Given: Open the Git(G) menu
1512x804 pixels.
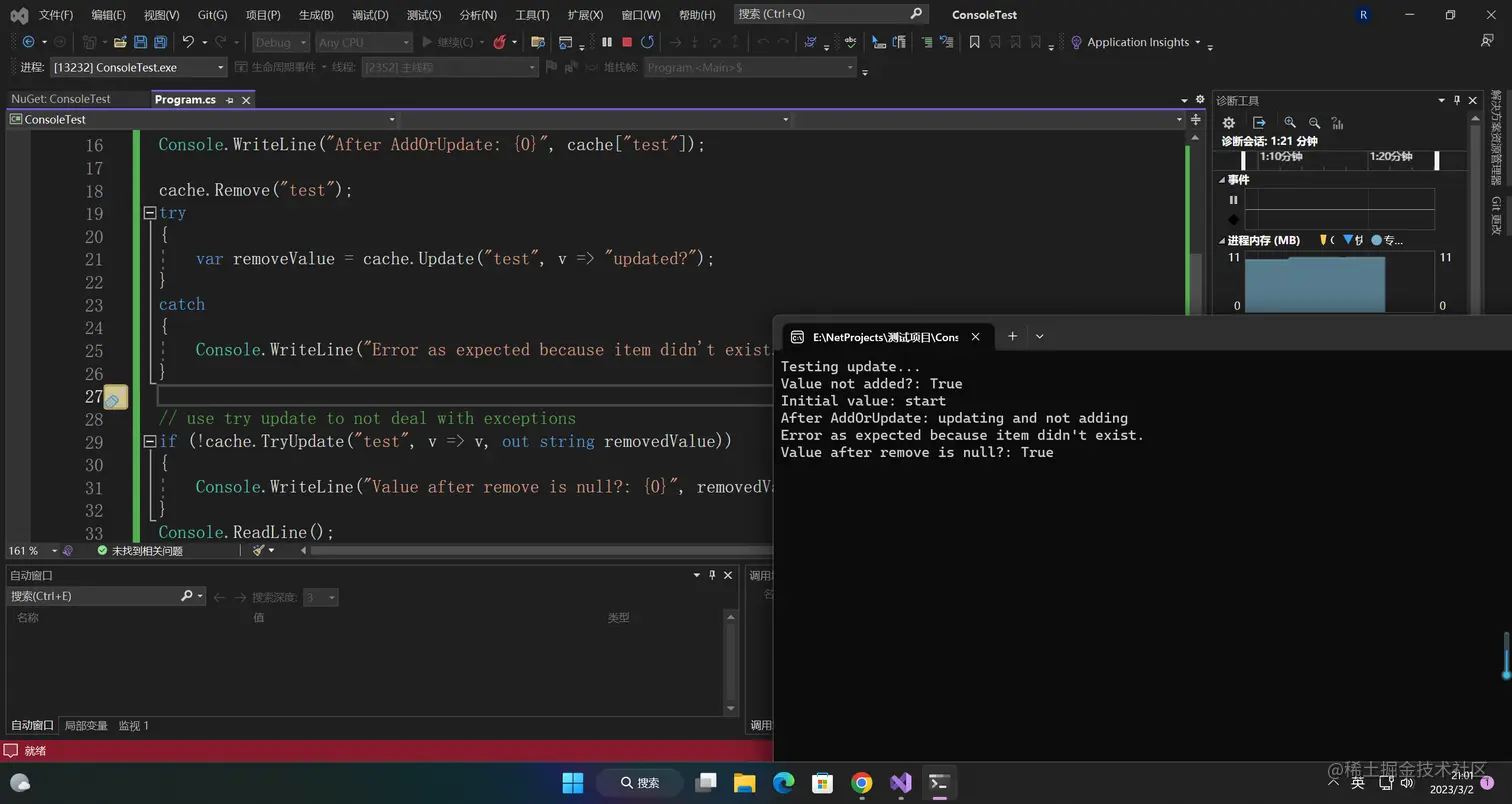Looking at the screenshot, I should click(212, 15).
